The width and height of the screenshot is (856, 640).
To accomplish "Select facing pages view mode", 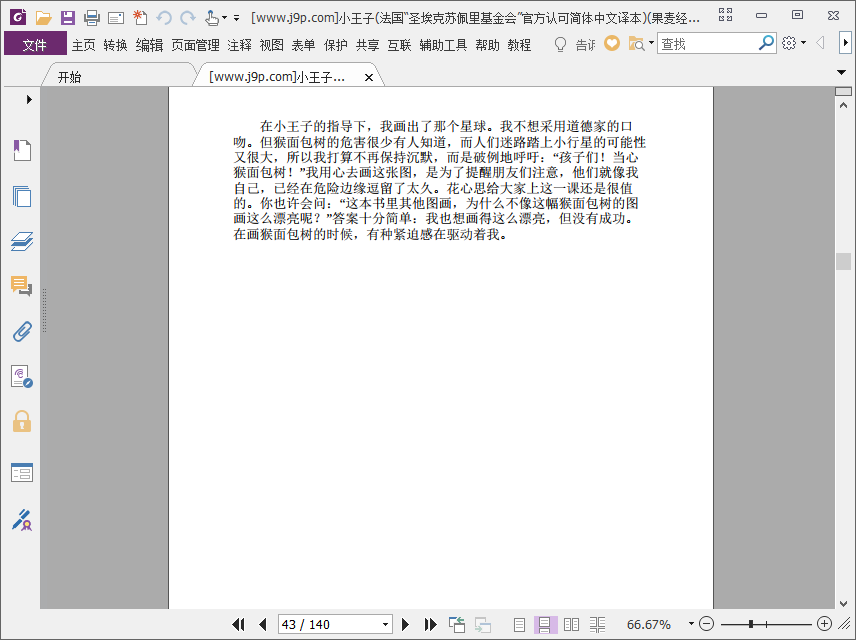I will click(571, 624).
